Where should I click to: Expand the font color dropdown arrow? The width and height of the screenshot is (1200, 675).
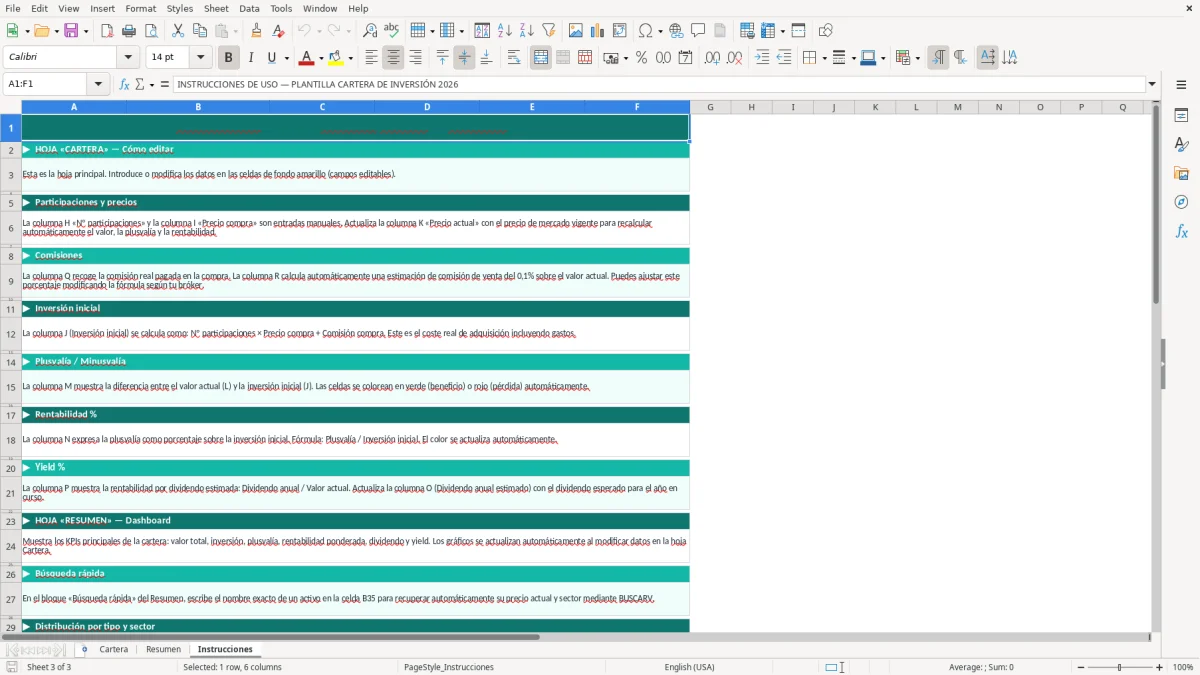point(320,58)
